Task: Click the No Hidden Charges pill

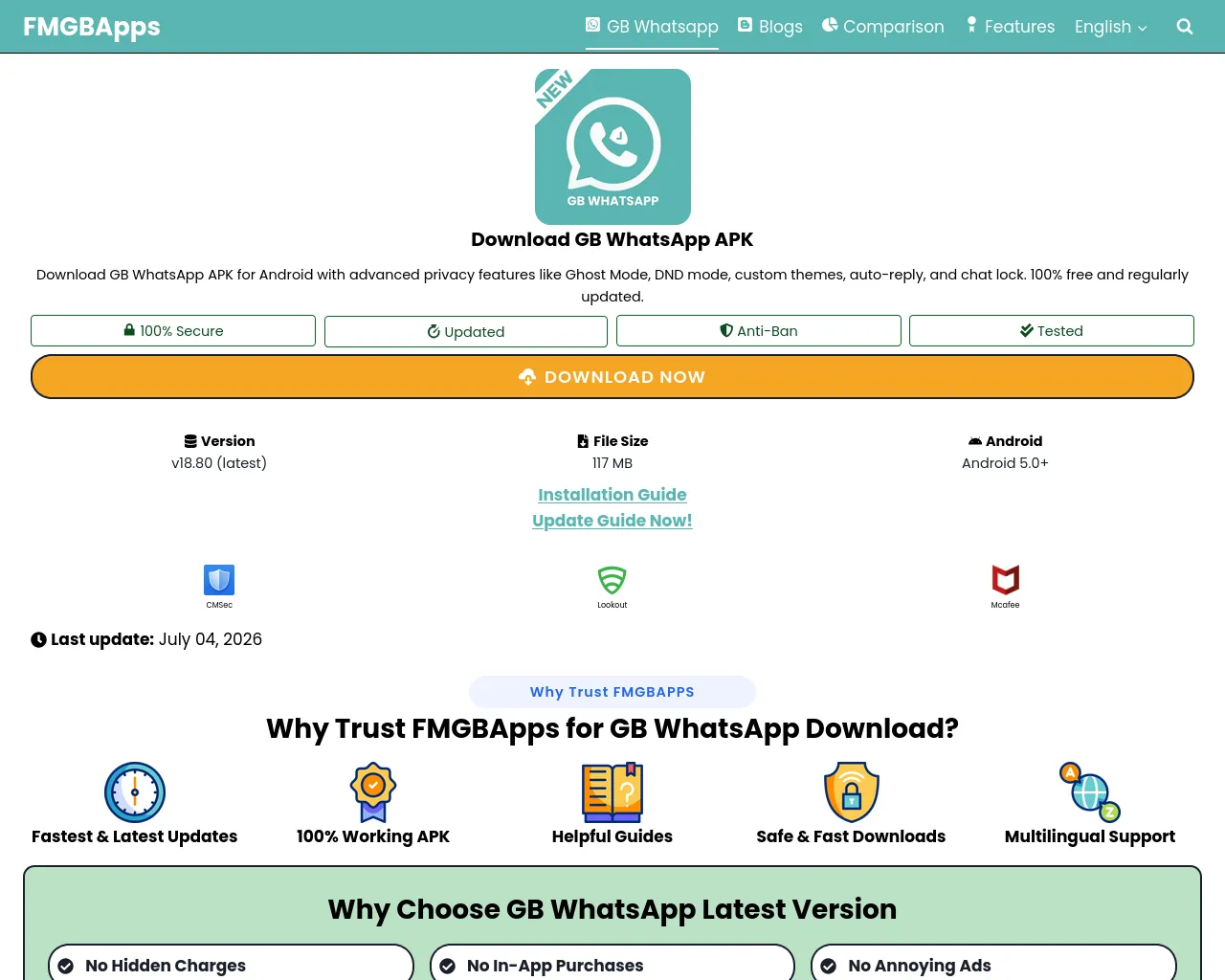Action: click(231, 963)
